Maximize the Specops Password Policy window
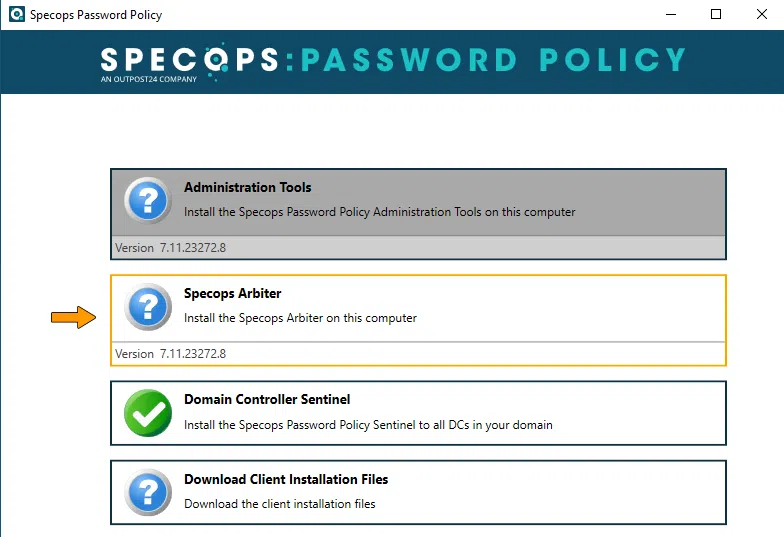 pos(716,15)
